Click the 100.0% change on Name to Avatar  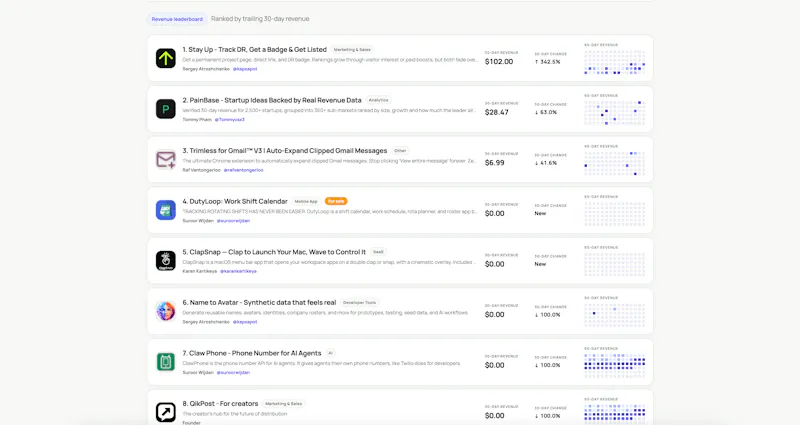pyautogui.click(x=547, y=315)
